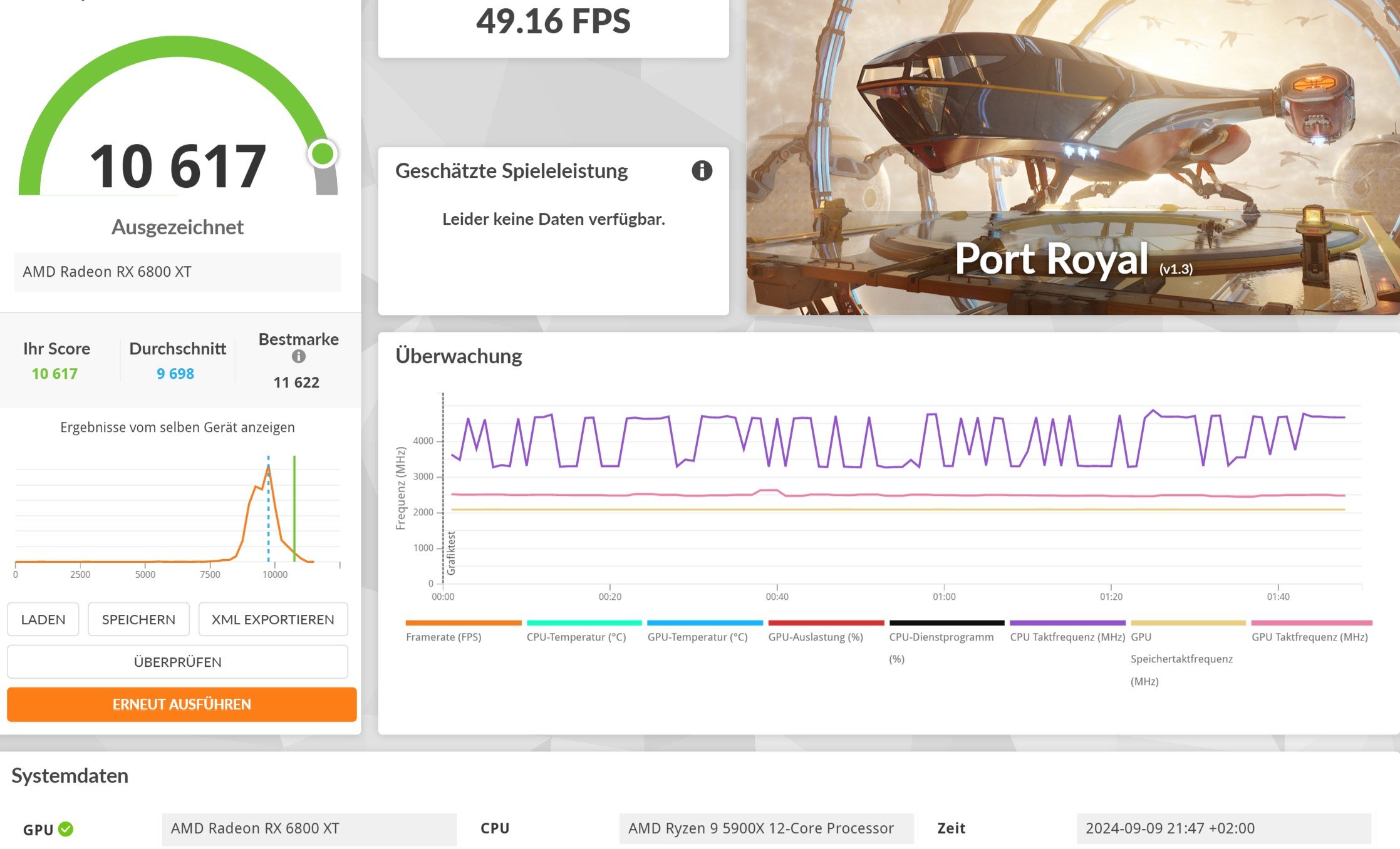Click the AMD Radeon RX 6800 XT GPU field
The width and height of the screenshot is (1400, 849).
tap(309, 829)
